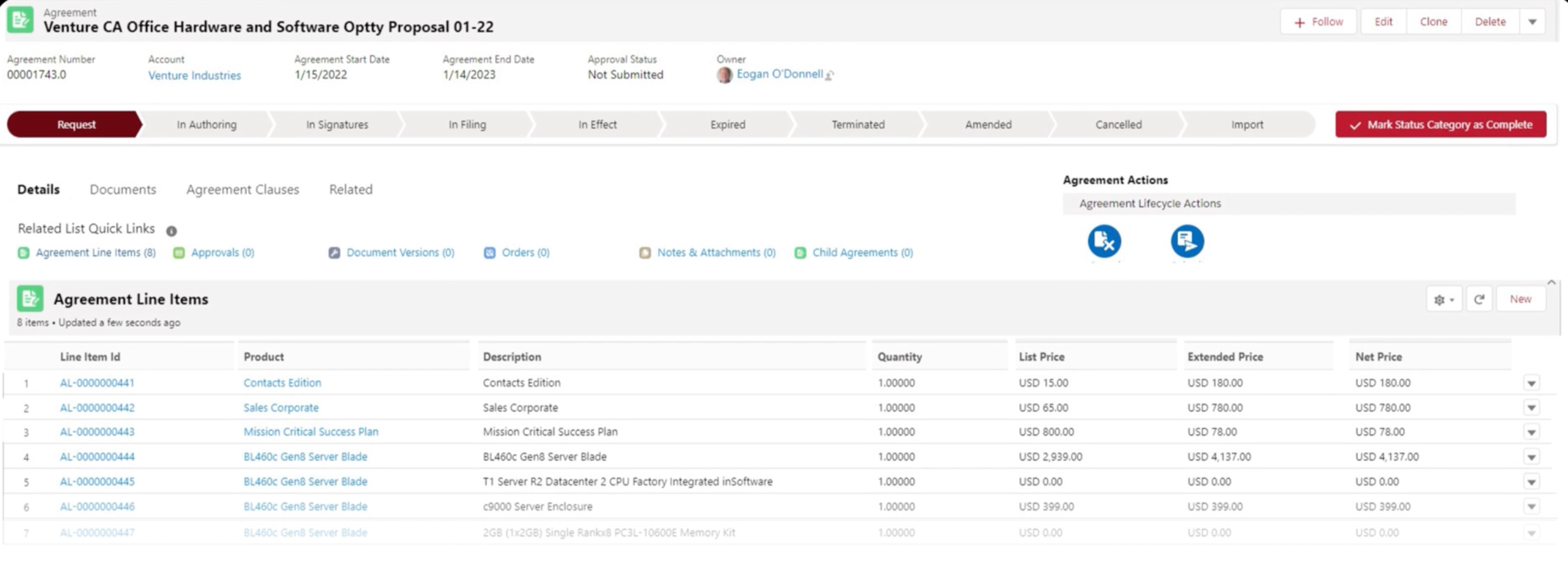Click the green Agreement record icon in header
This screenshot has width=1568, height=563.
pos(20,20)
